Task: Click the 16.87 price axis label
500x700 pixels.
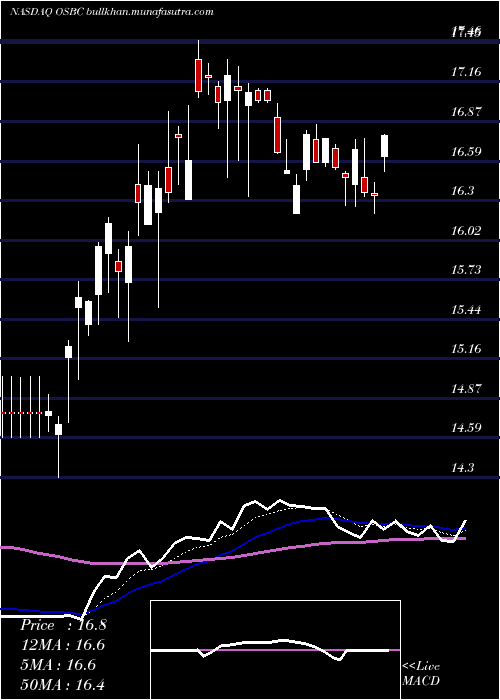Action: tap(466, 112)
